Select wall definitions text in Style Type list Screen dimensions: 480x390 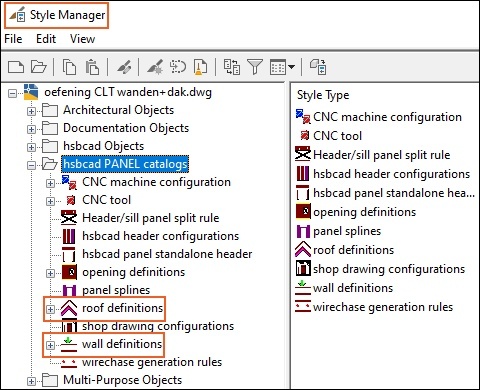point(353,288)
